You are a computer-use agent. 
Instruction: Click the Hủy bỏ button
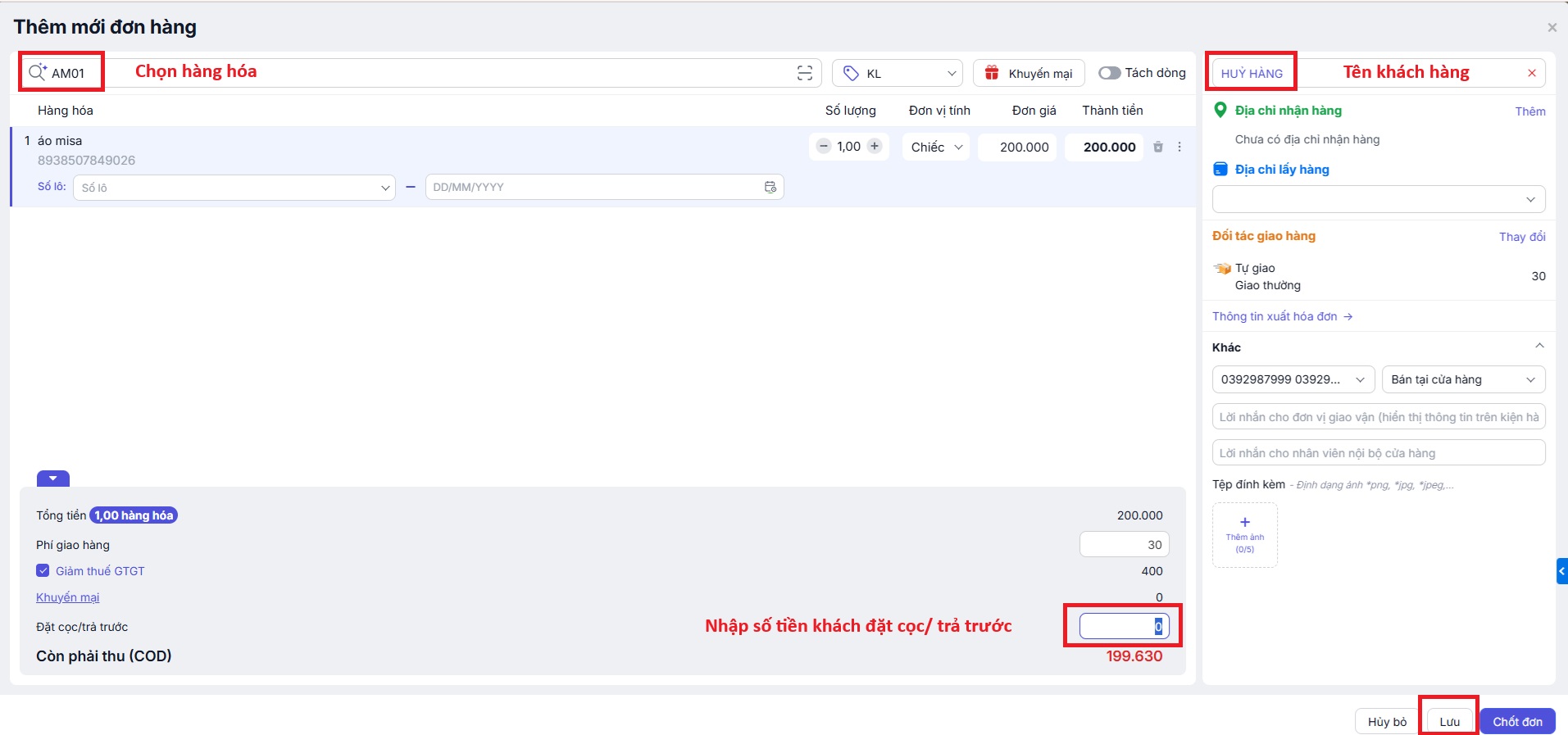tap(1387, 721)
